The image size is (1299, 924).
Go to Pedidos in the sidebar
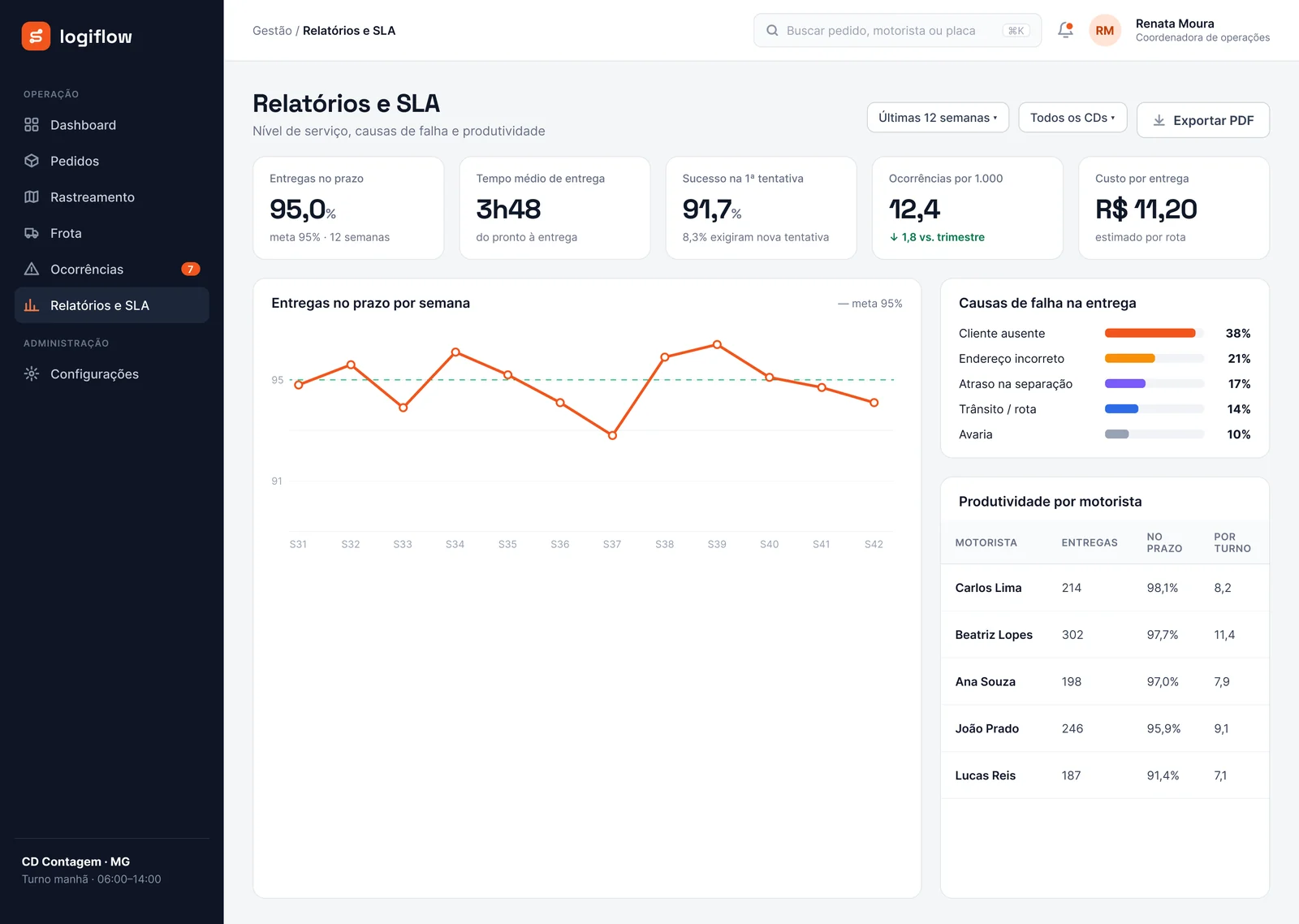(x=112, y=161)
